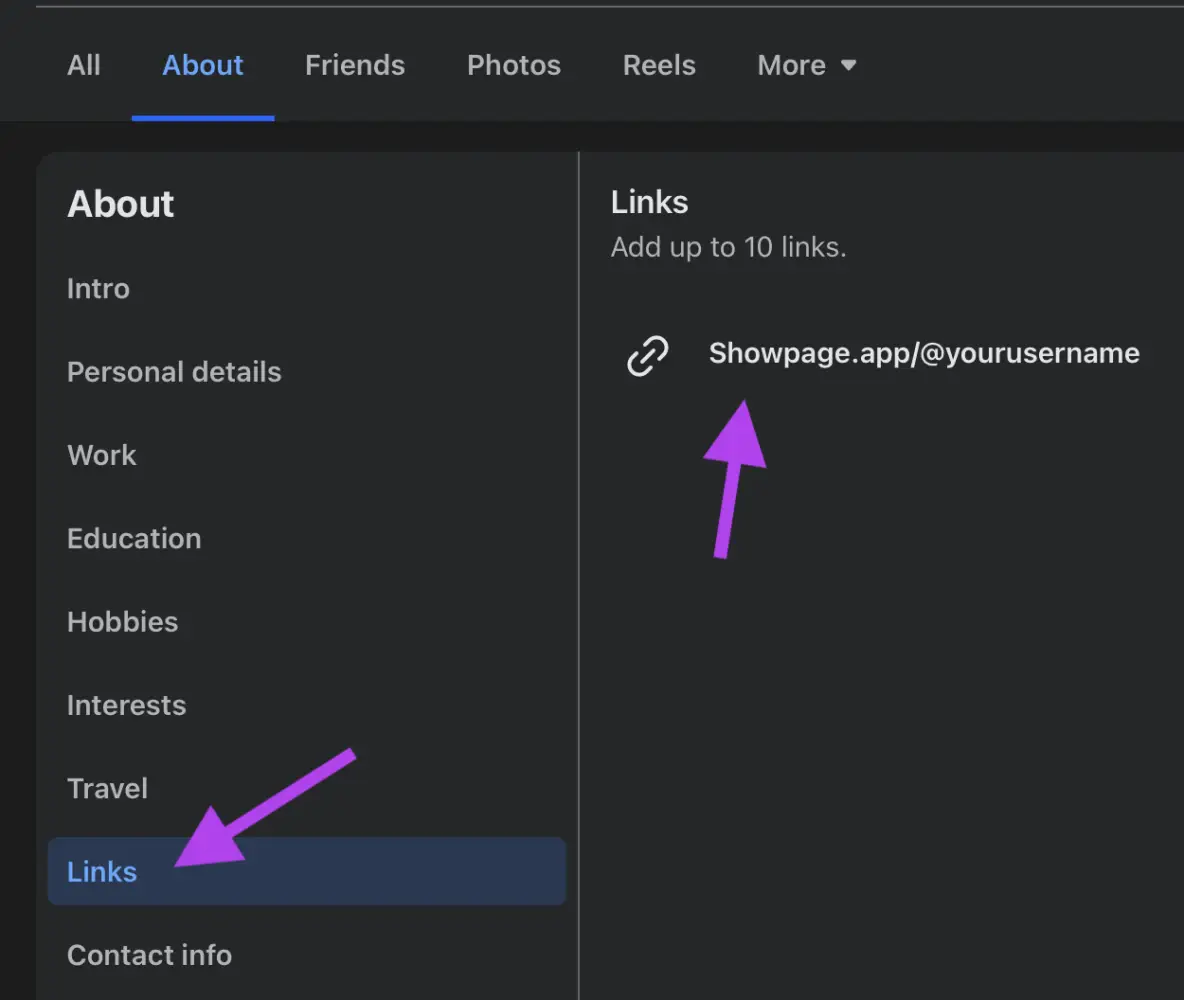Open the Showpage.app/@yourusername link
This screenshot has width=1184, height=1000.
[924, 353]
